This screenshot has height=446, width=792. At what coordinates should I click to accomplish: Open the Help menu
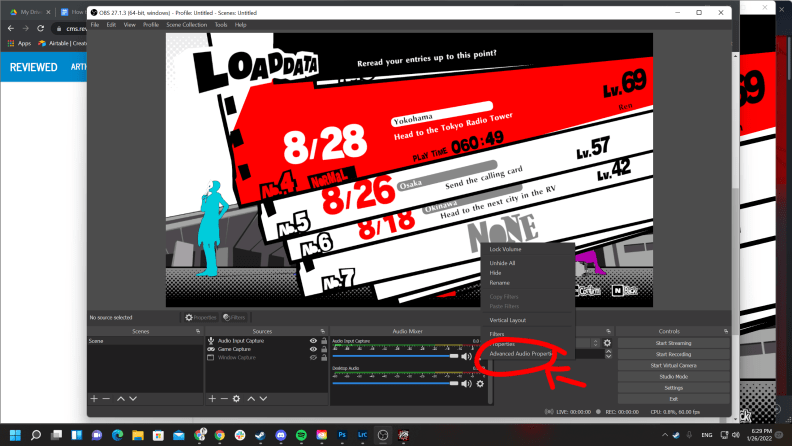coord(240,25)
